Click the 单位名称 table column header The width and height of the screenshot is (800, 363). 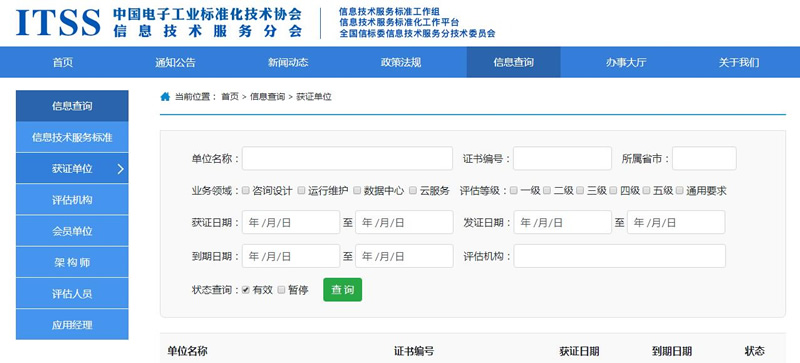coord(187,351)
